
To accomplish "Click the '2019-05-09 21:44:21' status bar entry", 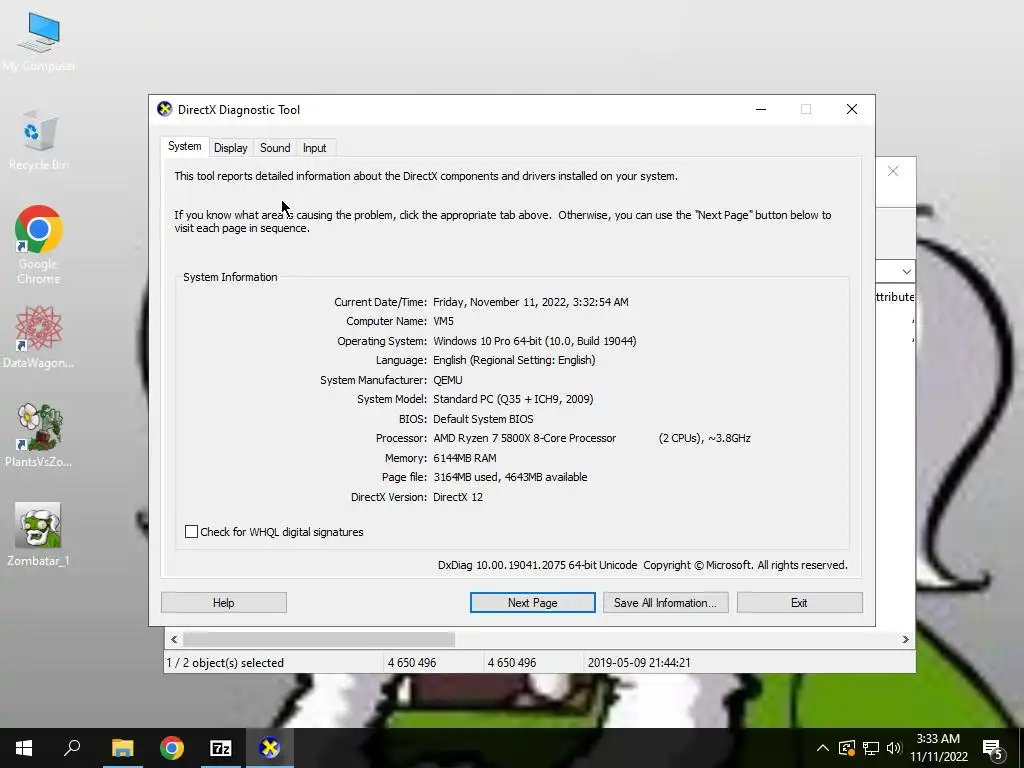I will point(639,662).
